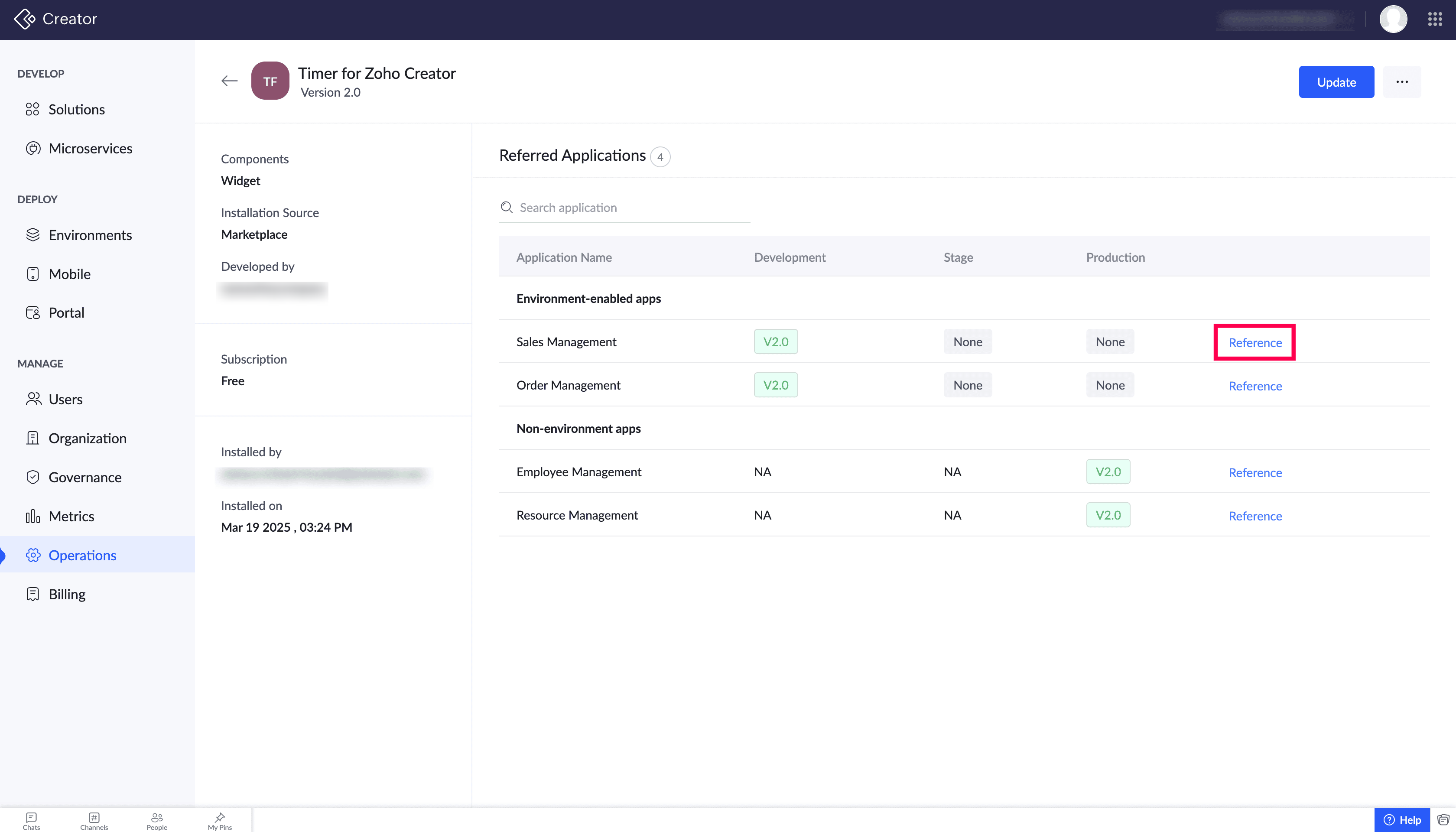
Task: Open the apps grid launcher
Action: click(x=1435, y=19)
